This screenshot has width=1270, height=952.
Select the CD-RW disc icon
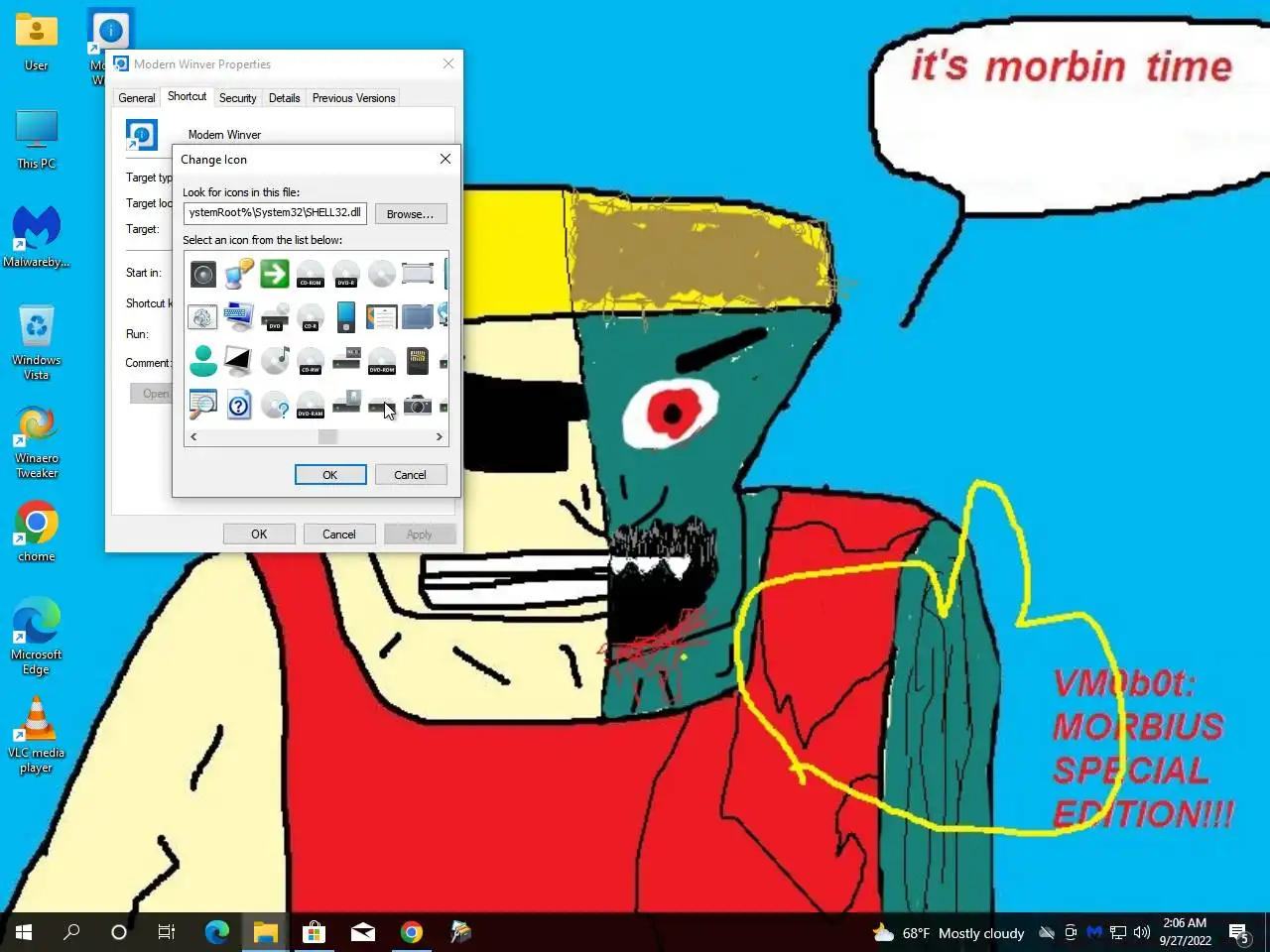pyautogui.click(x=311, y=361)
